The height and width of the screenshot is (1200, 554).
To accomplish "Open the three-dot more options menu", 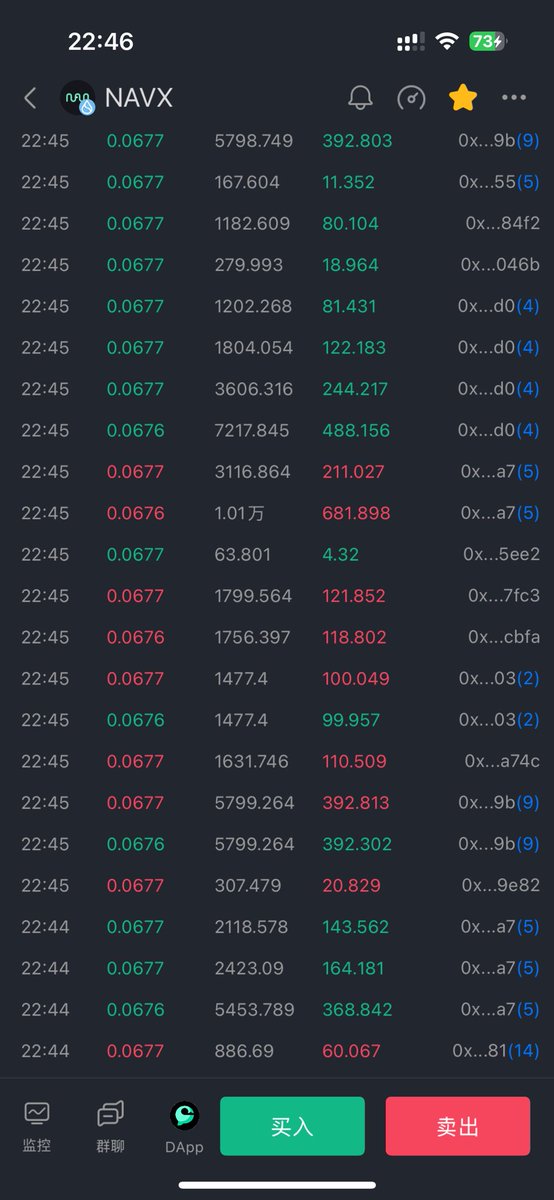I will [x=514, y=97].
